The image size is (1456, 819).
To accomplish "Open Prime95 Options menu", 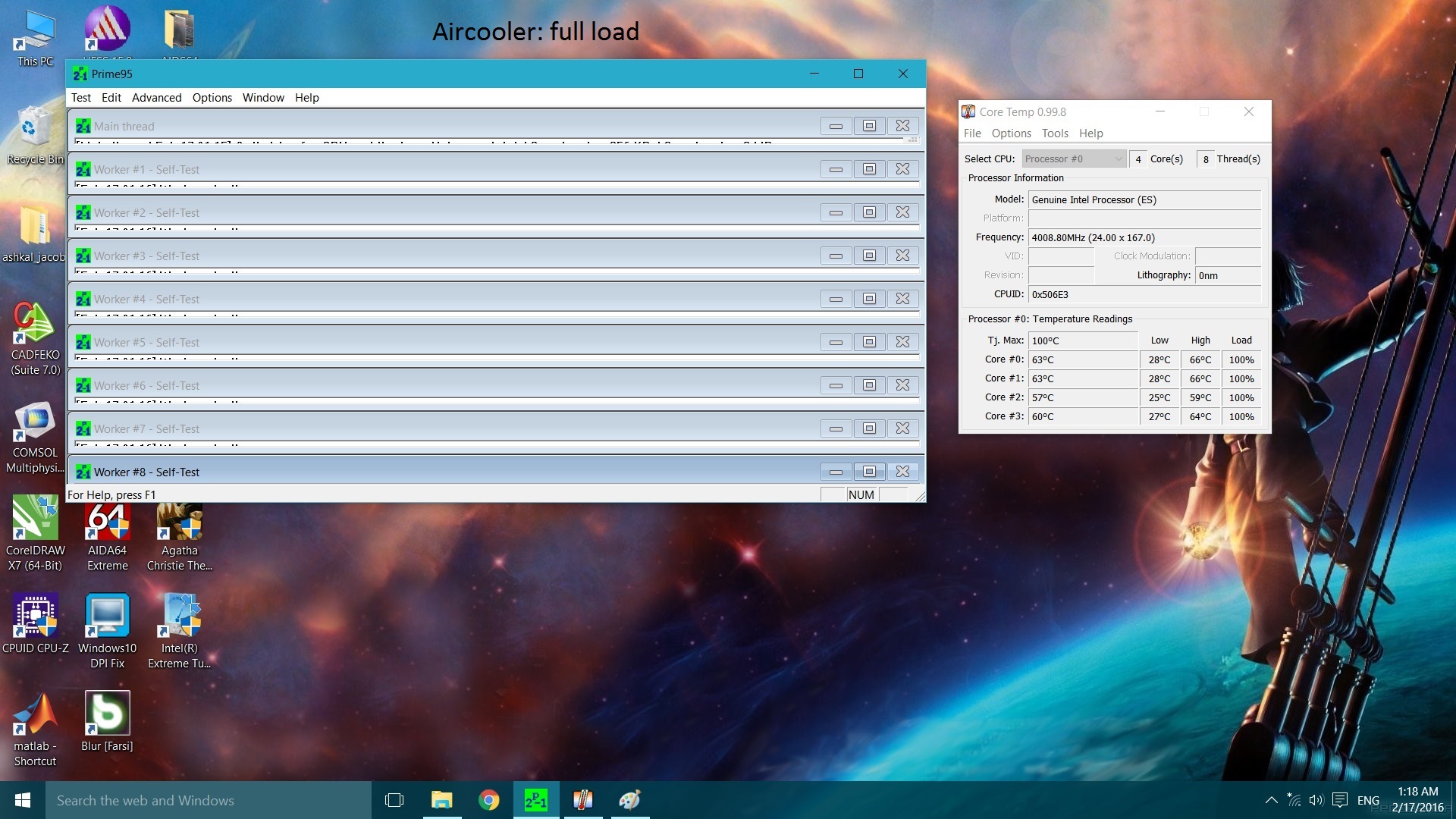I will click(x=212, y=97).
